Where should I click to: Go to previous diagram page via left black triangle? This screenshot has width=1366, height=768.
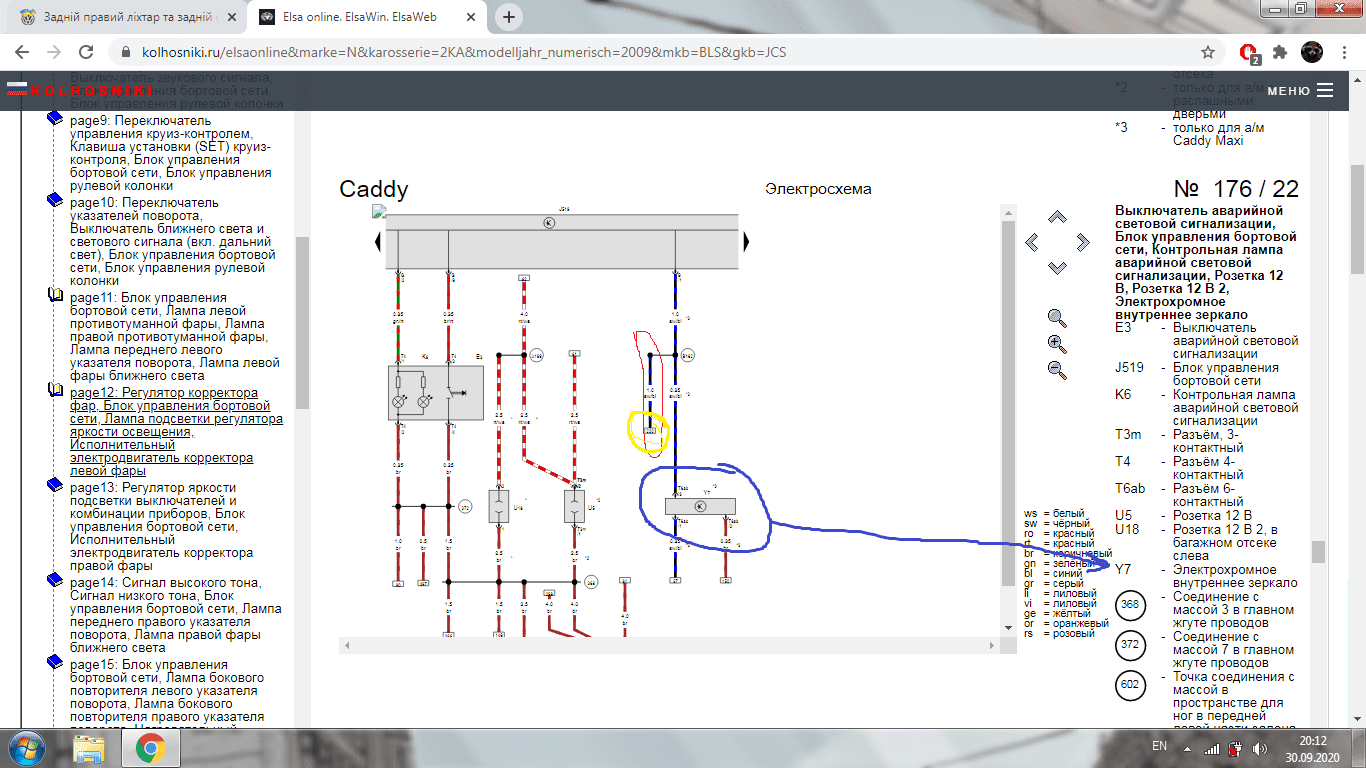pos(378,241)
